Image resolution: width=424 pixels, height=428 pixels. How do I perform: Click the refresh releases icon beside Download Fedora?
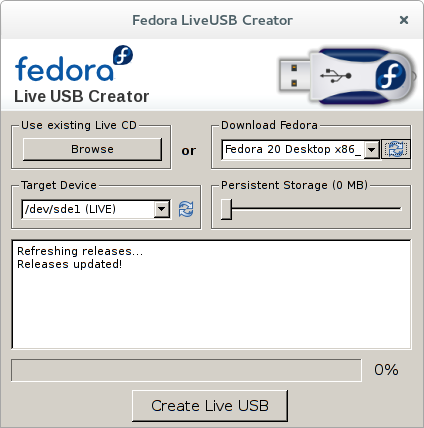click(x=396, y=149)
